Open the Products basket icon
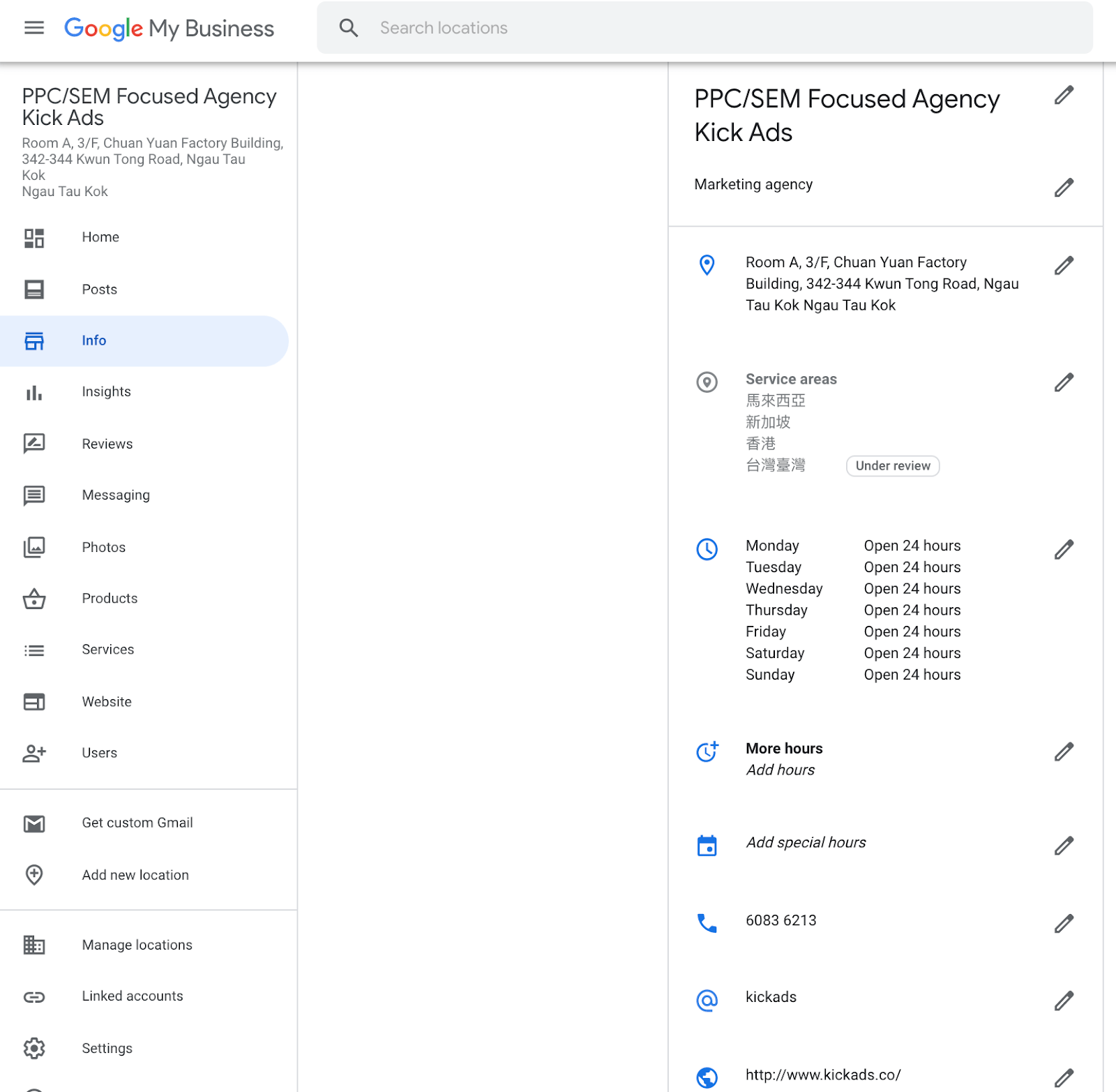Image resolution: width=1116 pixels, height=1092 pixels. [34, 599]
